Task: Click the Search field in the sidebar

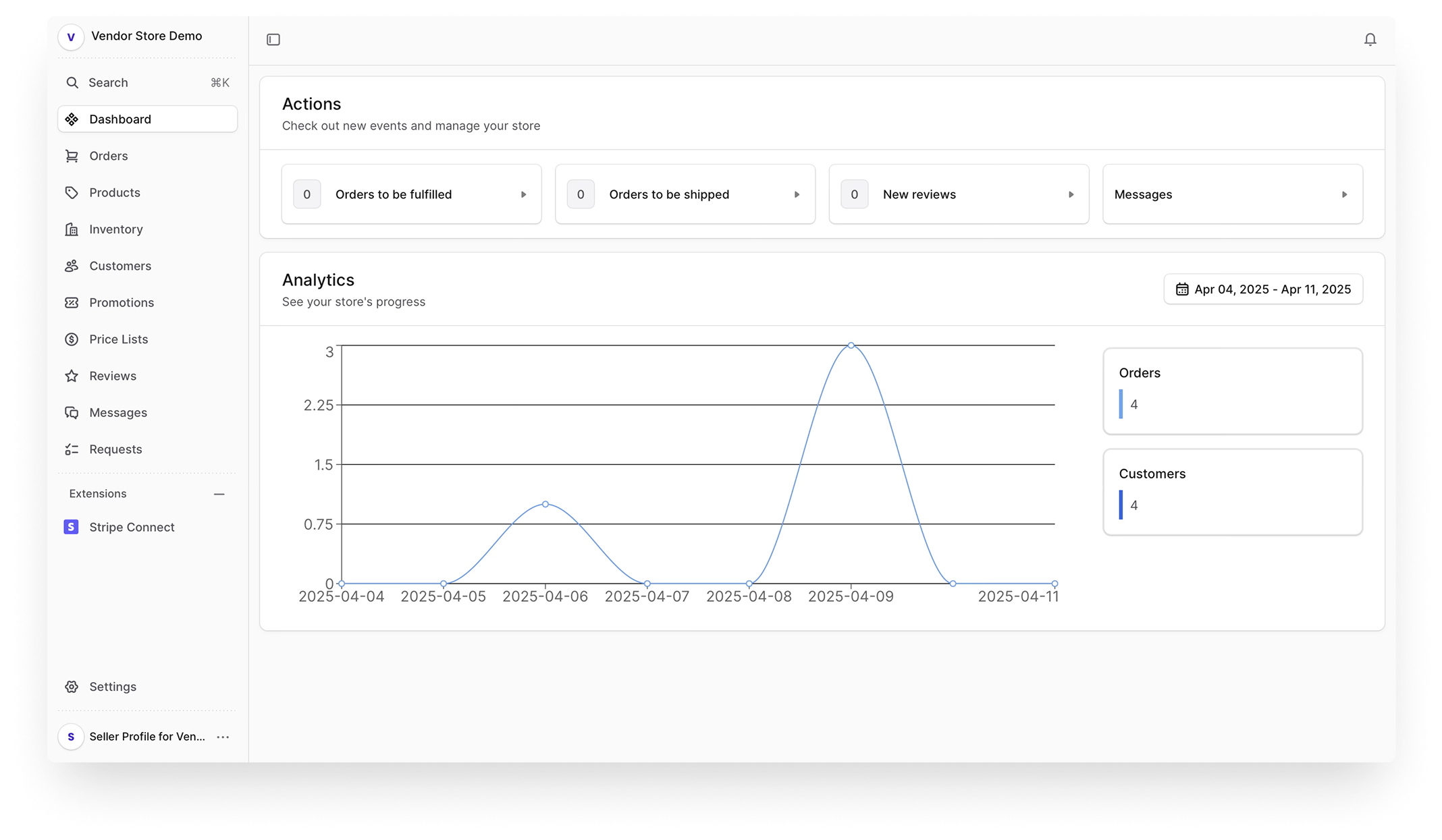Action: click(x=148, y=82)
